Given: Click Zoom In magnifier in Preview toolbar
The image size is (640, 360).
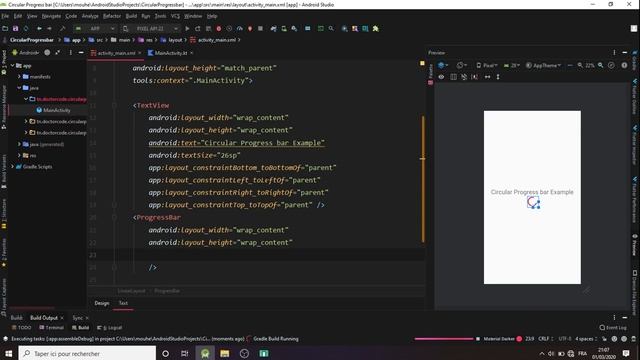Looking at the screenshot, I should 600,65.
